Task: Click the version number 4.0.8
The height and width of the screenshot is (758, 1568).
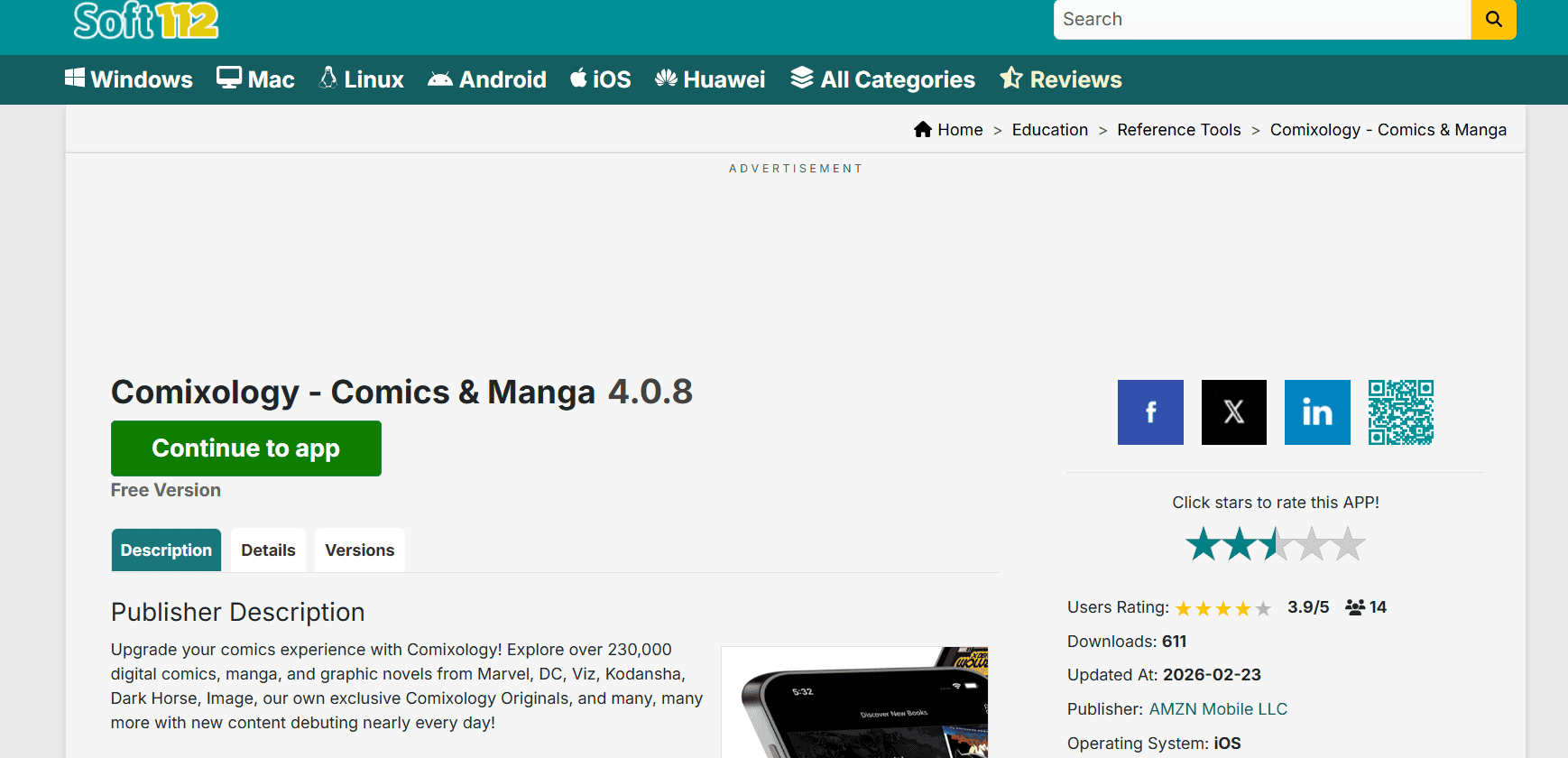Action: tap(650, 392)
